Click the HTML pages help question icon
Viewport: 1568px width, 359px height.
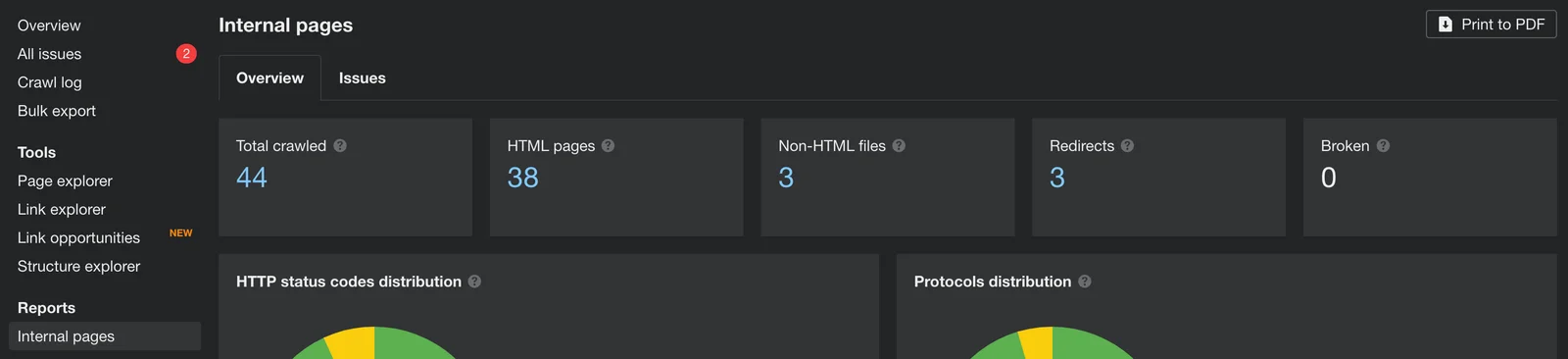coord(608,145)
